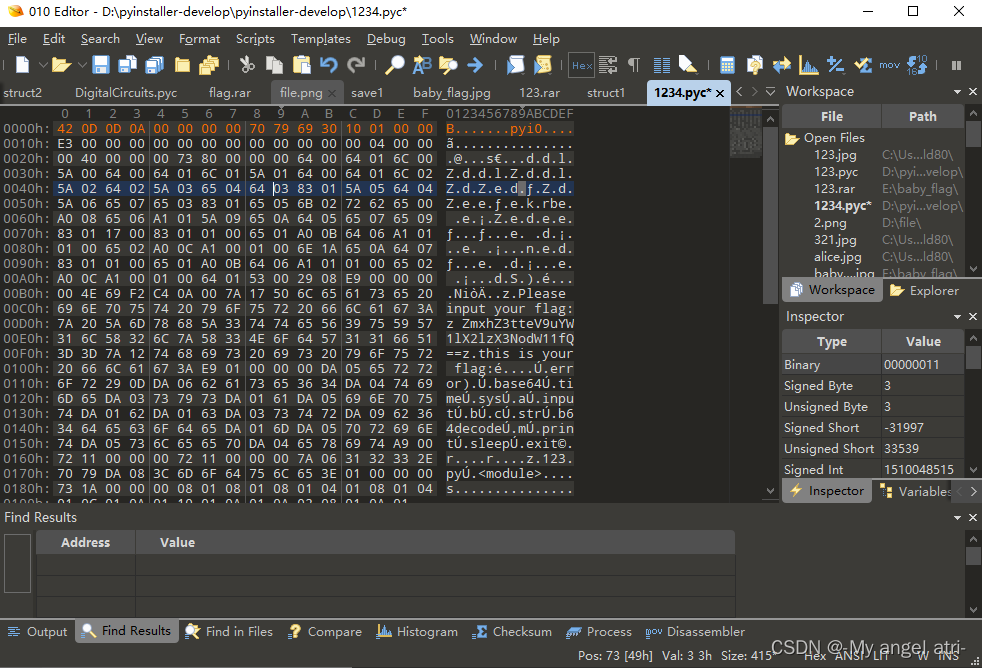Click the Compare Files toolbar icon

coord(755,64)
